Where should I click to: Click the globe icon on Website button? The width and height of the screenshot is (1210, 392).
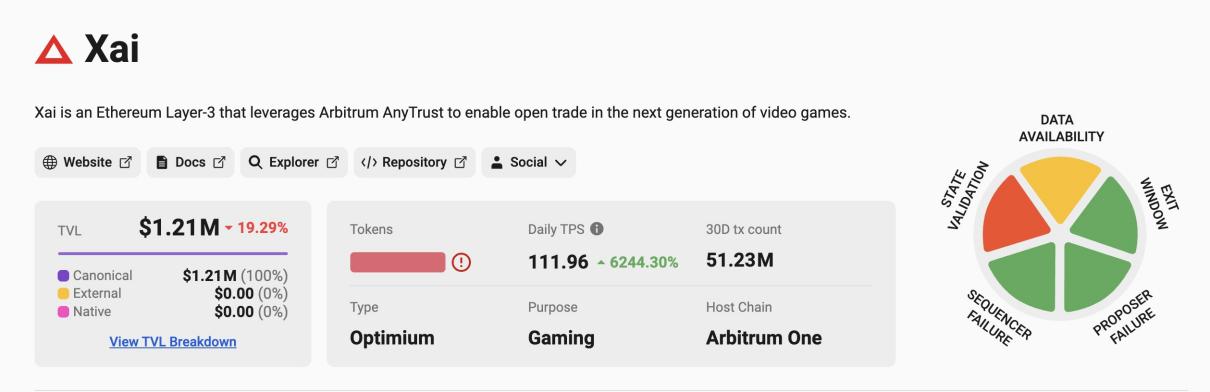click(50, 162)
